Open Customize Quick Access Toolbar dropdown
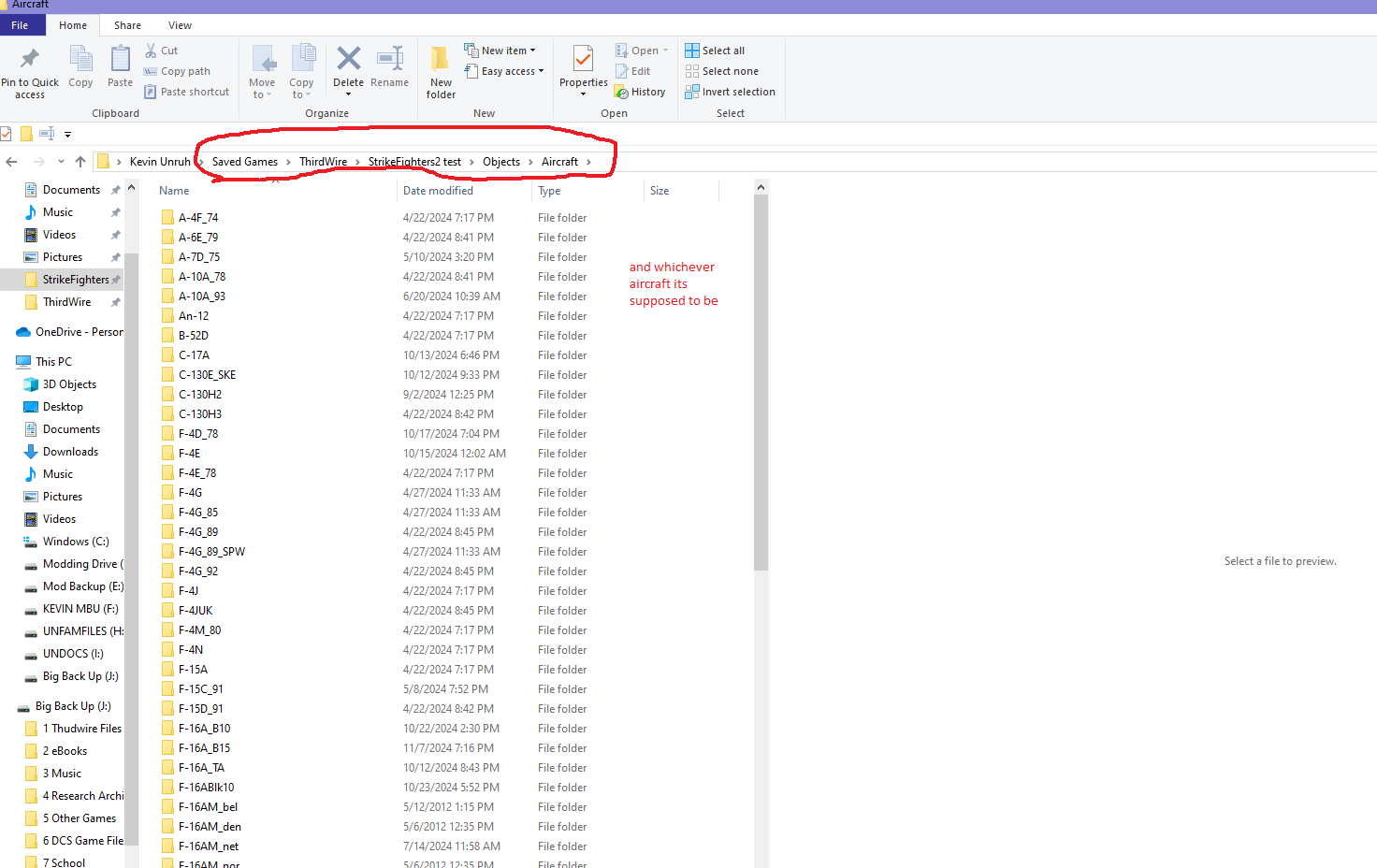 67,135
